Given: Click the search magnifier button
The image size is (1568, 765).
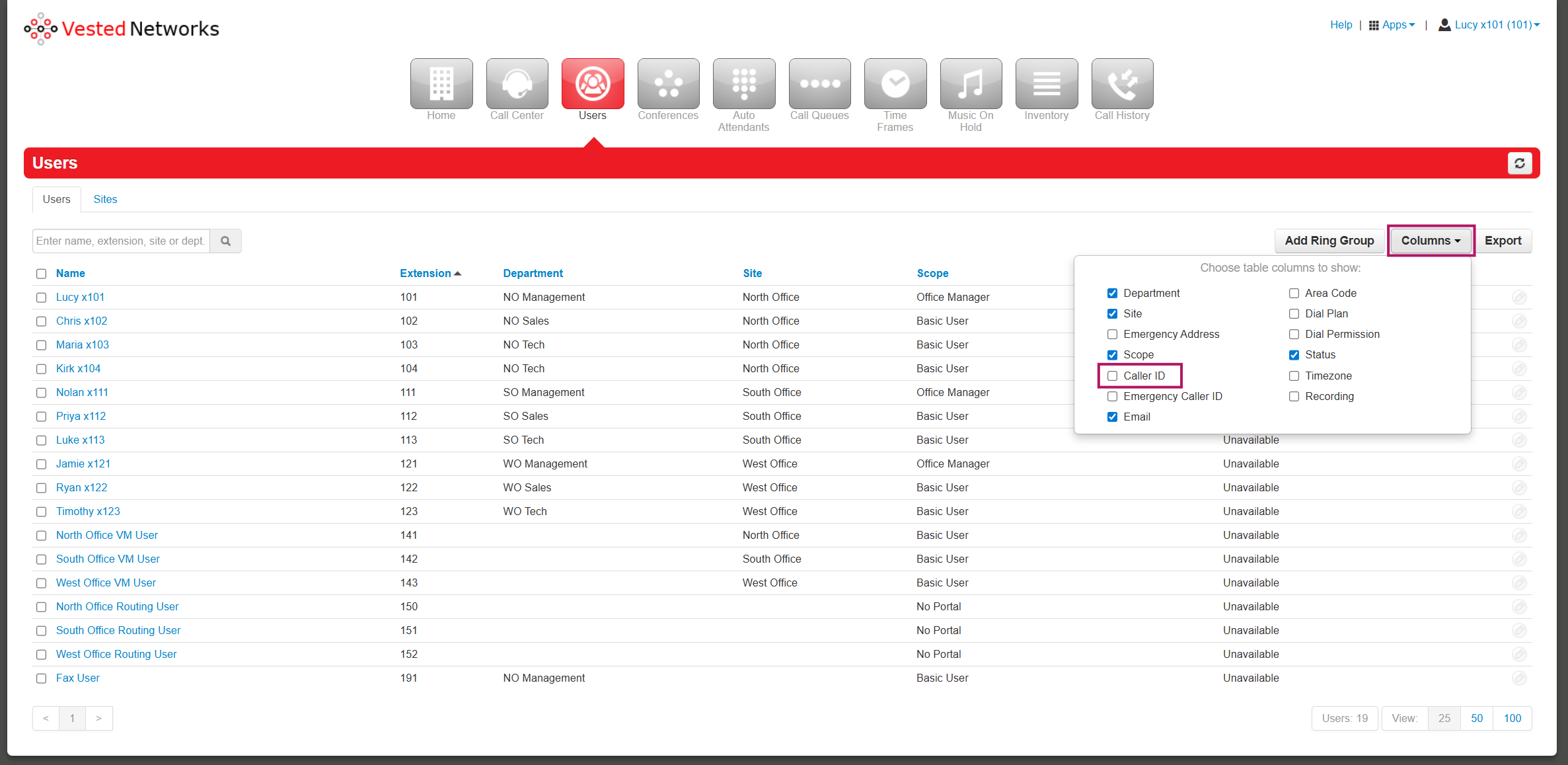Looking at the screenshot, I should coord(225,241).
